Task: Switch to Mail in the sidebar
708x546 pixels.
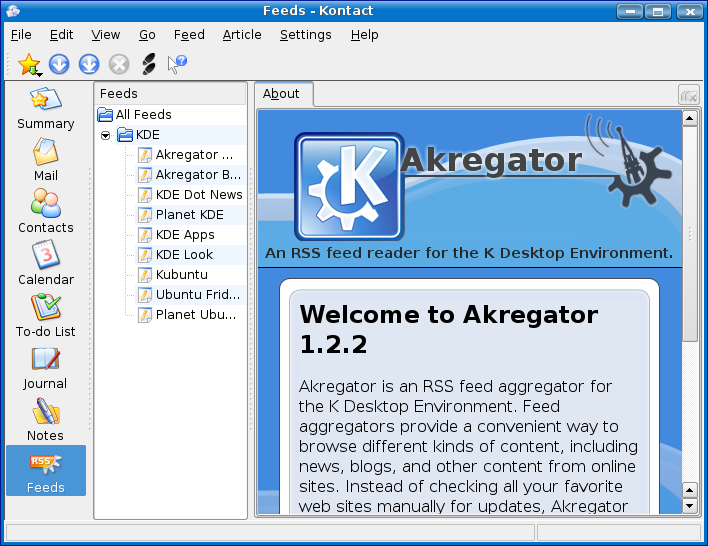Action: [x=45, y=160]
